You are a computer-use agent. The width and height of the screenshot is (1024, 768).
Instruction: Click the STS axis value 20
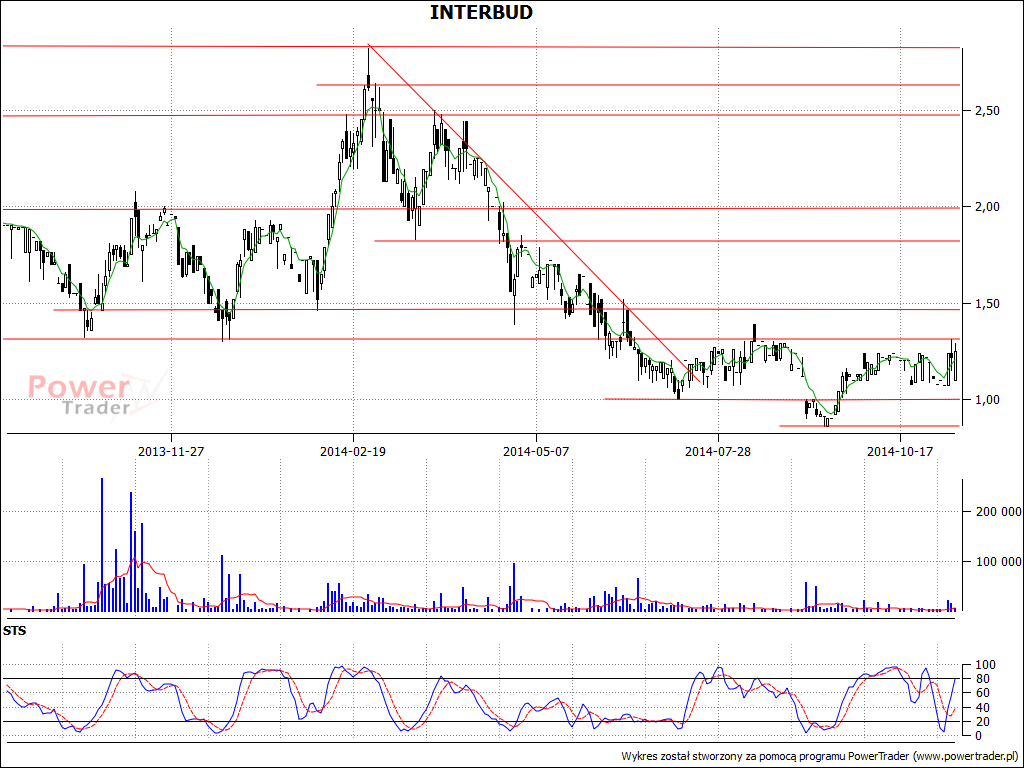[982, 722]
